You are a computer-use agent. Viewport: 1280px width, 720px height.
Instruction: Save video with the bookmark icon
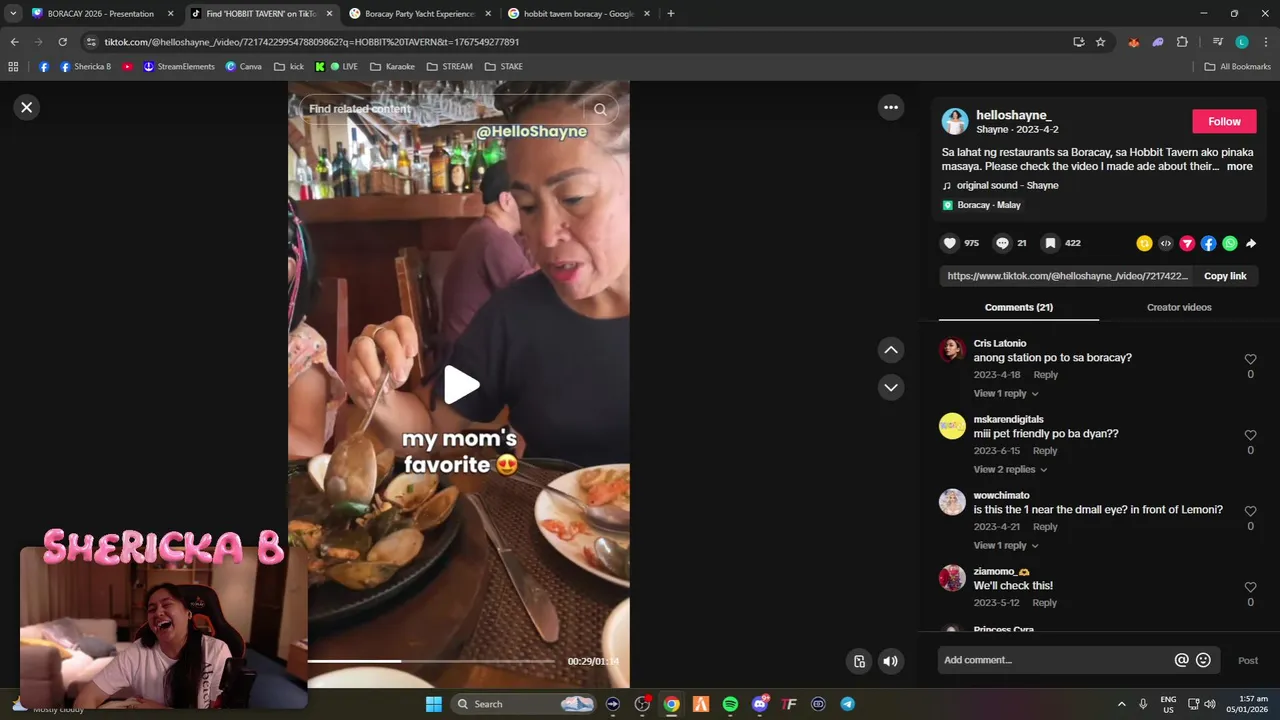(1050, 243)
